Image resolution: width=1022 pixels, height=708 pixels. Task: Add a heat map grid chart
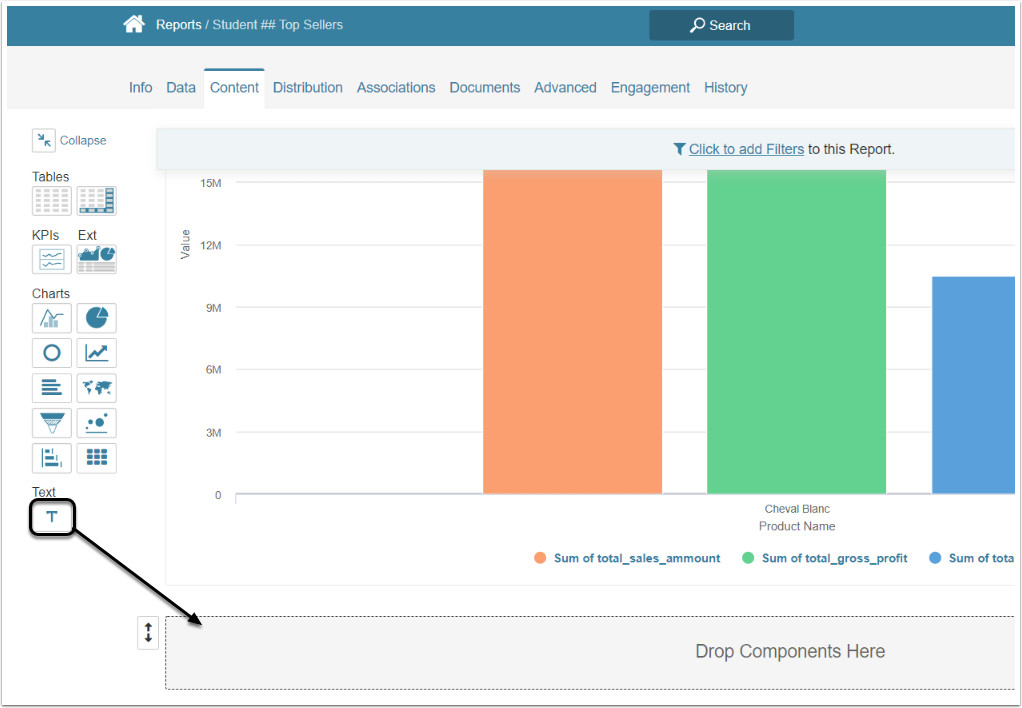(96, 458)
